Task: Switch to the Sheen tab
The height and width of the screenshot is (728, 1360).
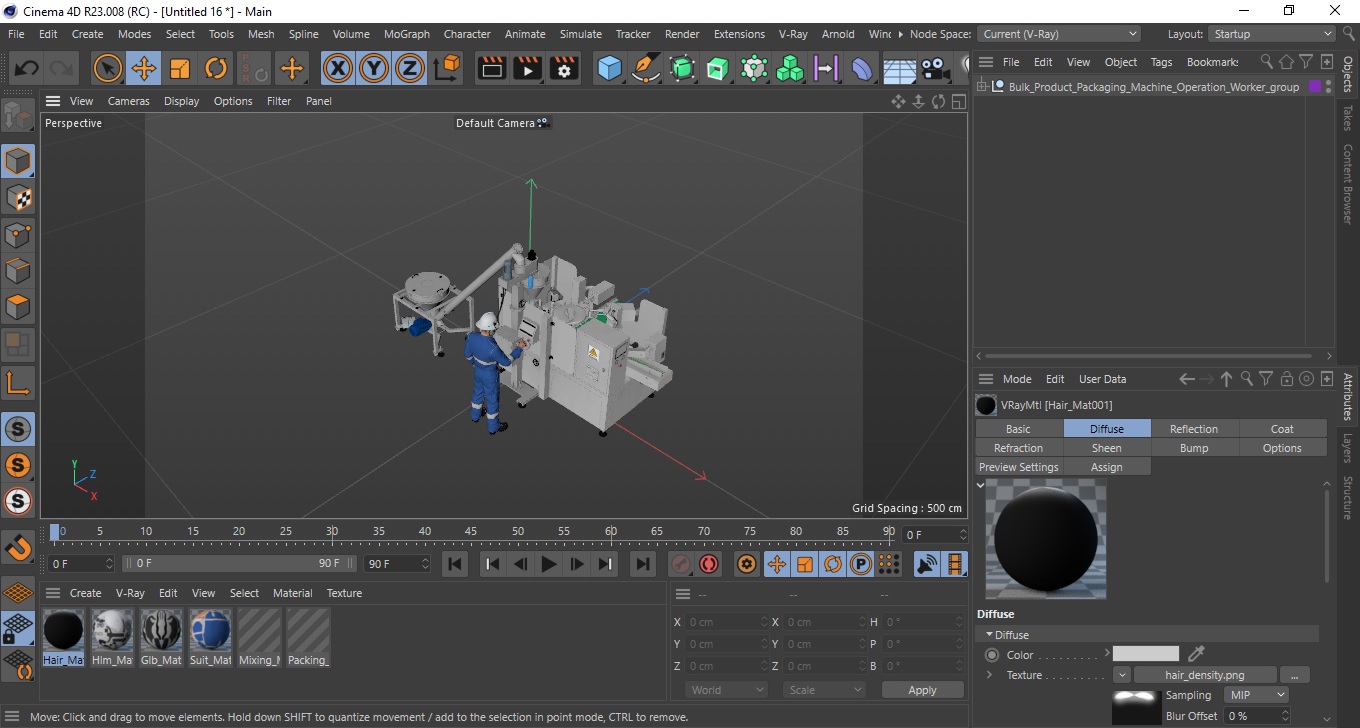Action: (1107, 448)
